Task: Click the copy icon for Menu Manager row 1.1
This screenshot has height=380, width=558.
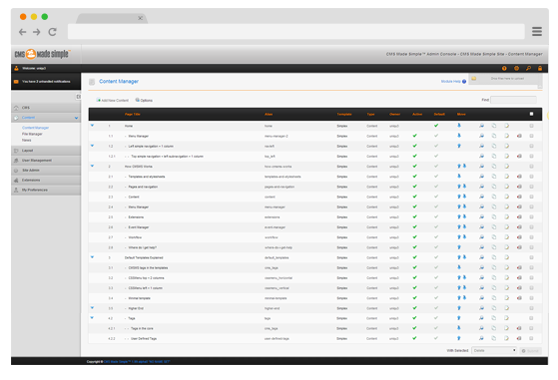Action: (494, 136)
